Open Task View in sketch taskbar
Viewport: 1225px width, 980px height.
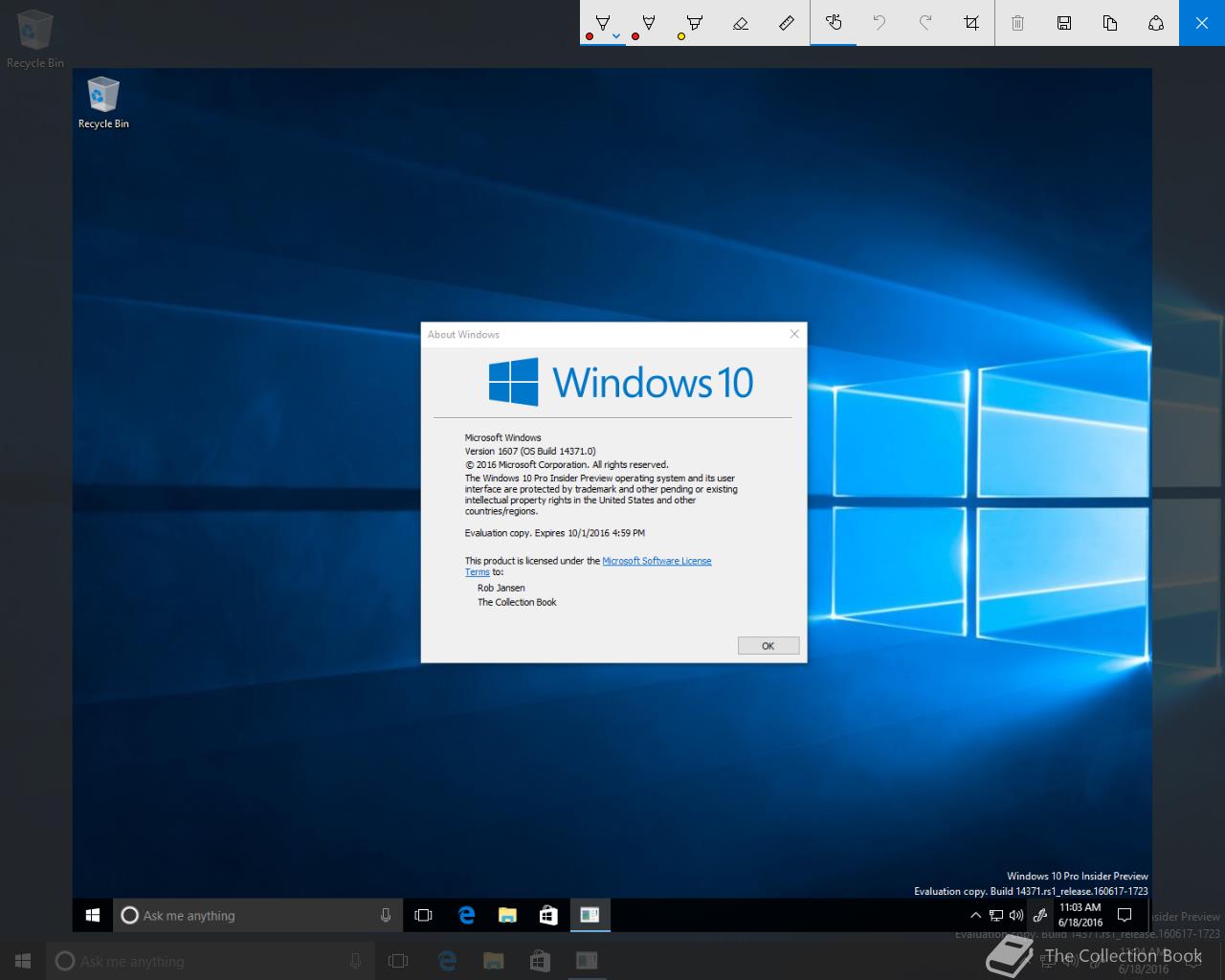pos(423,915)
